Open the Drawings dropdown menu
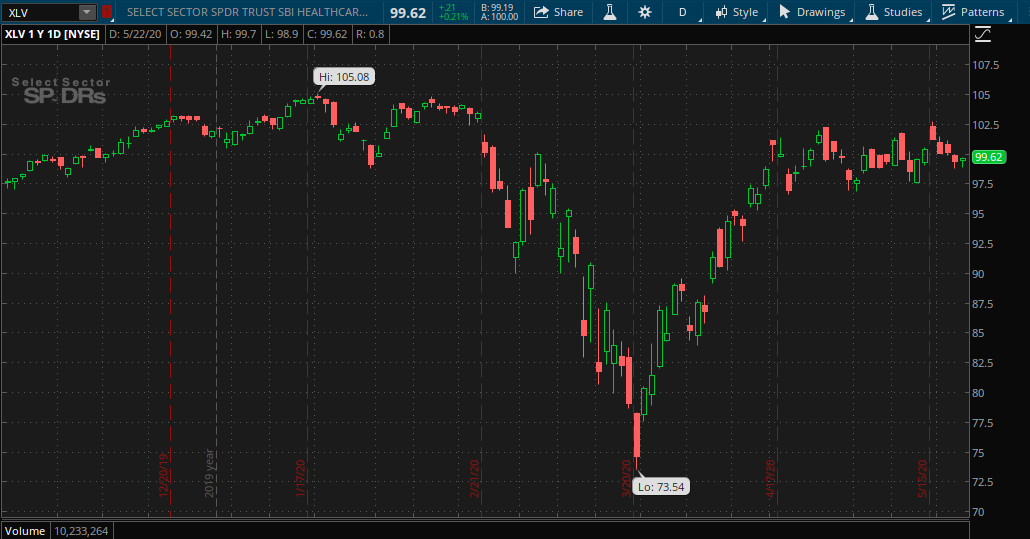Screen dimensions: 1030x539 click(813, 12)
